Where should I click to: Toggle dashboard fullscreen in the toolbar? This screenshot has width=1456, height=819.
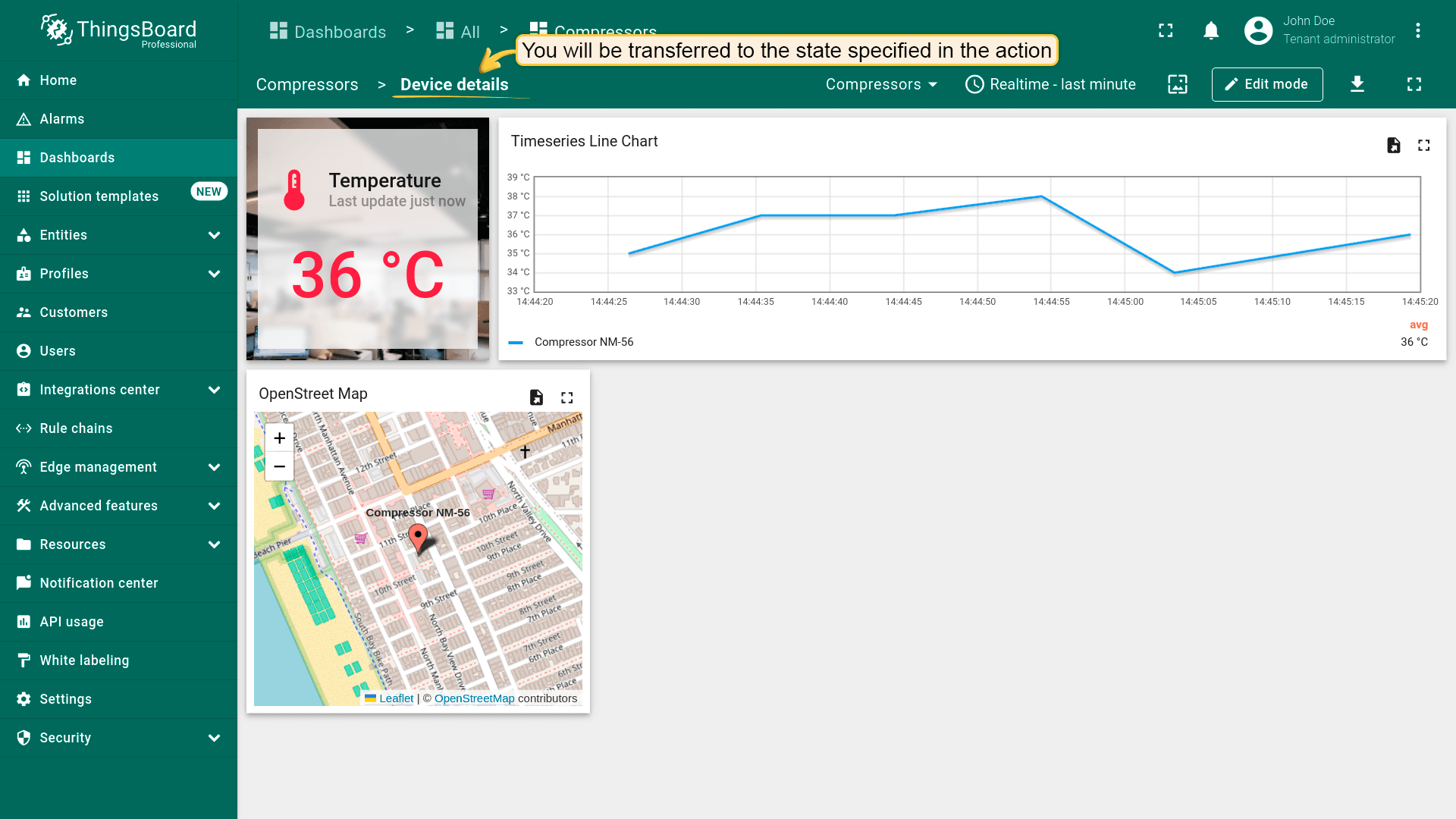(1414, 84)
